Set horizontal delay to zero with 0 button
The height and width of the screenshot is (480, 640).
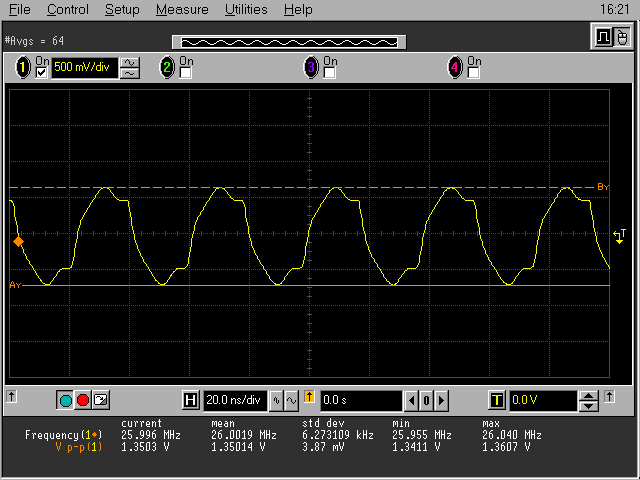point(425,400)
